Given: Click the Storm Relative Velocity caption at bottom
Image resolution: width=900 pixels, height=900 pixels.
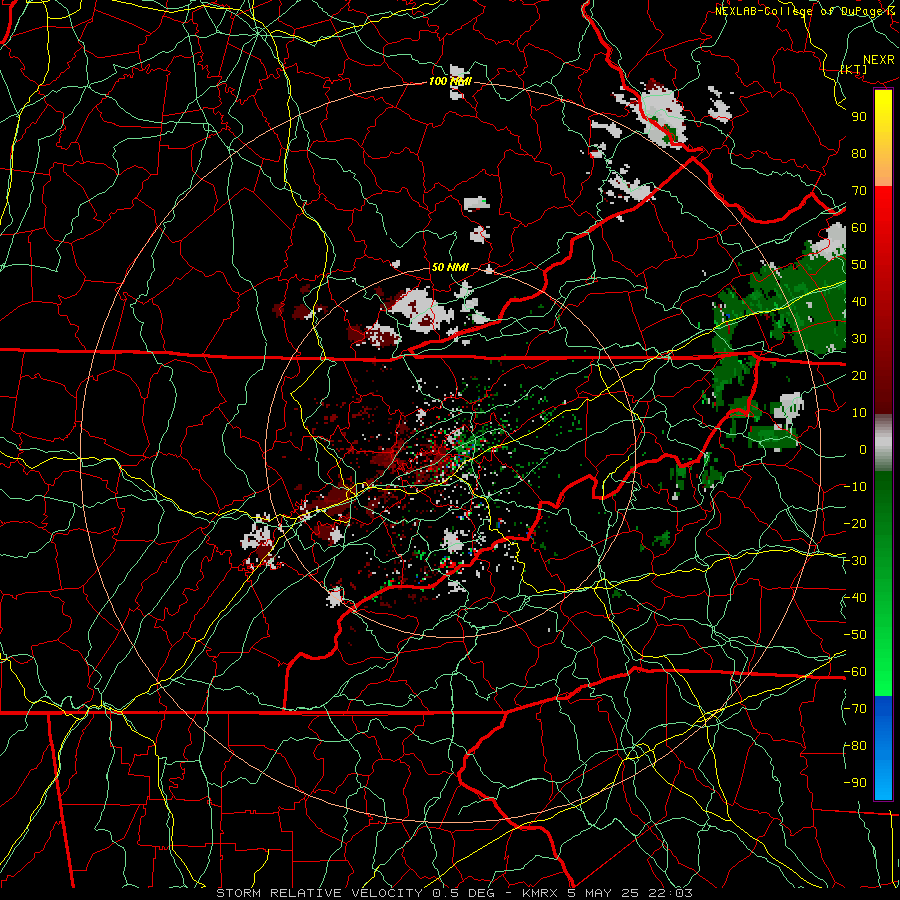Looking at the screenshot, I should coord(455,893).
